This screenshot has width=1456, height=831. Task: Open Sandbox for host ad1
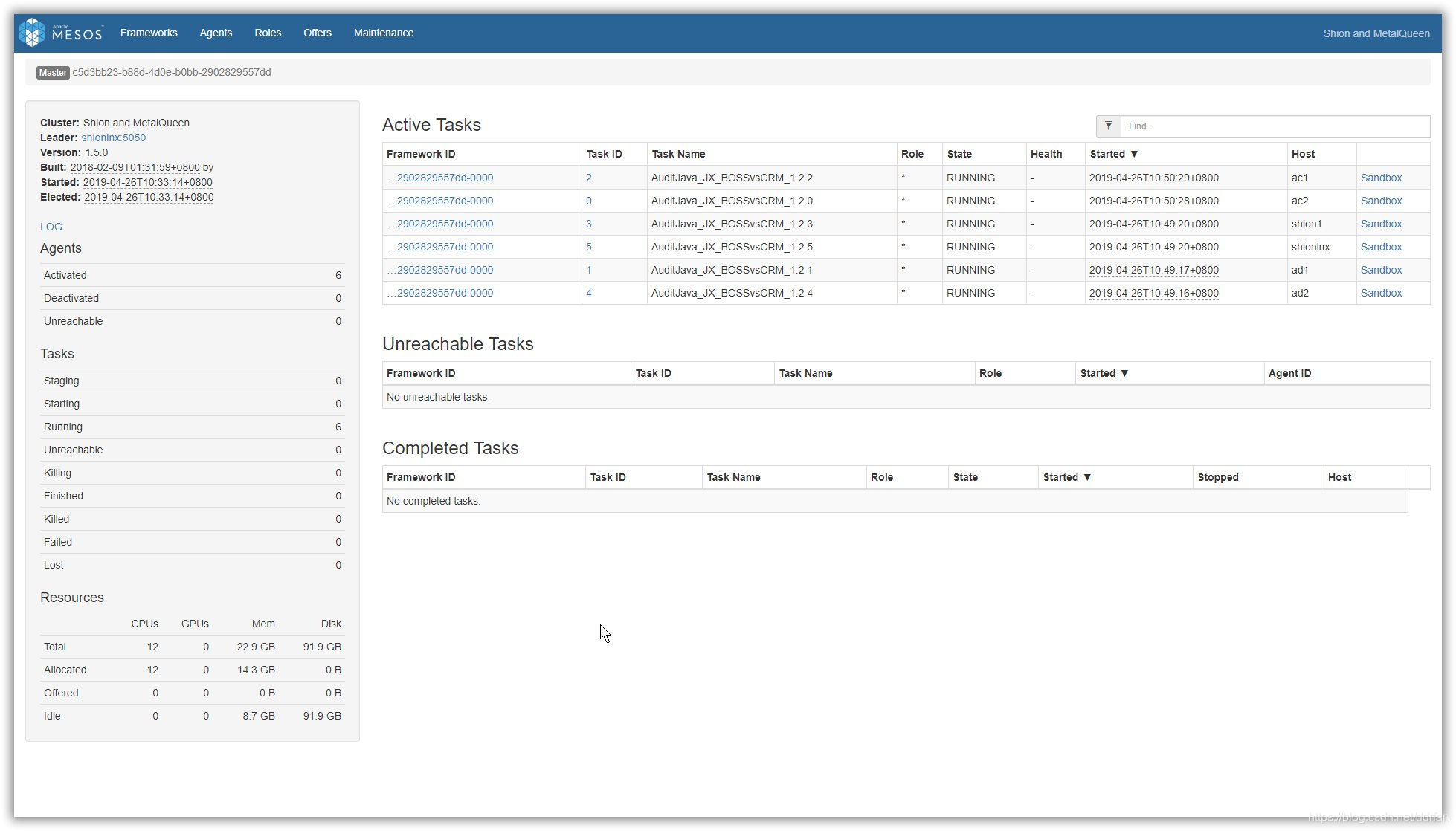[x=1381, y=270]
